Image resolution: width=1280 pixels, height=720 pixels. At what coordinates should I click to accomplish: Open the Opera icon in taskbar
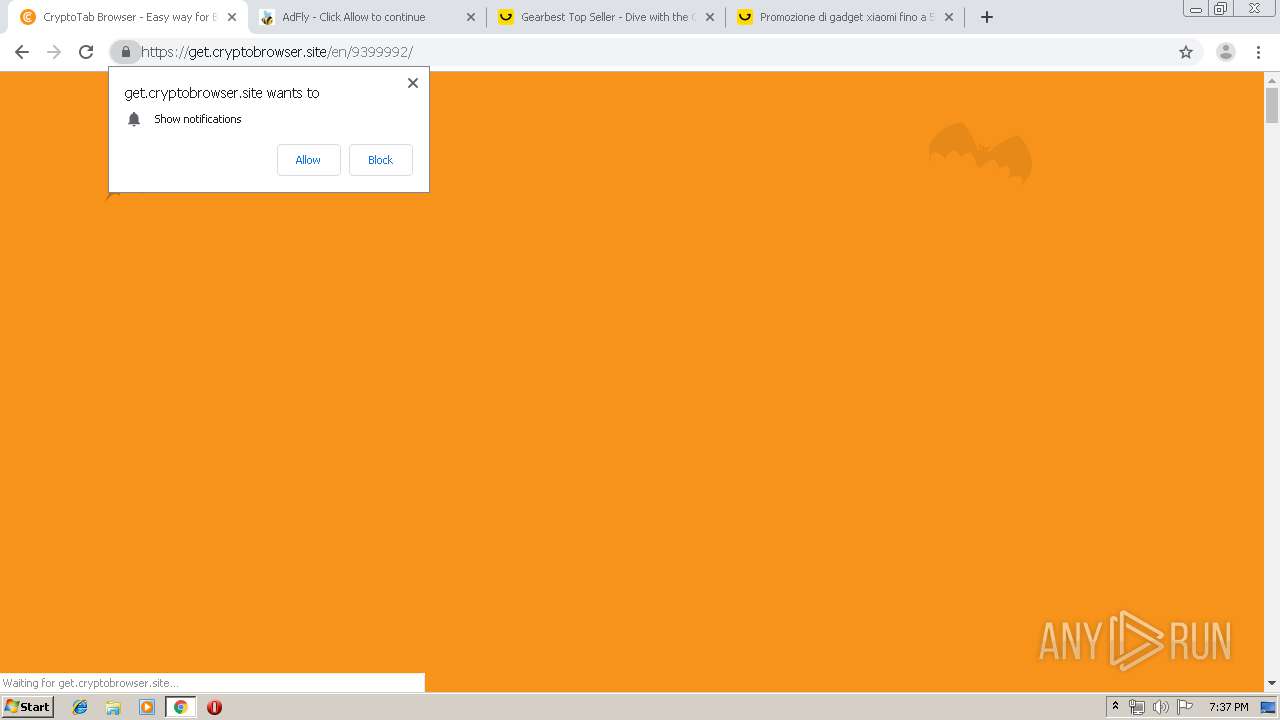click(214, 707)
